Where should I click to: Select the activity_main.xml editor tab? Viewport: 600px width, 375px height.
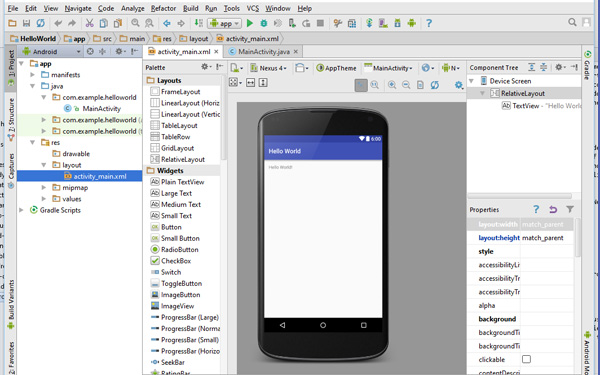click(x=183, y=51)
